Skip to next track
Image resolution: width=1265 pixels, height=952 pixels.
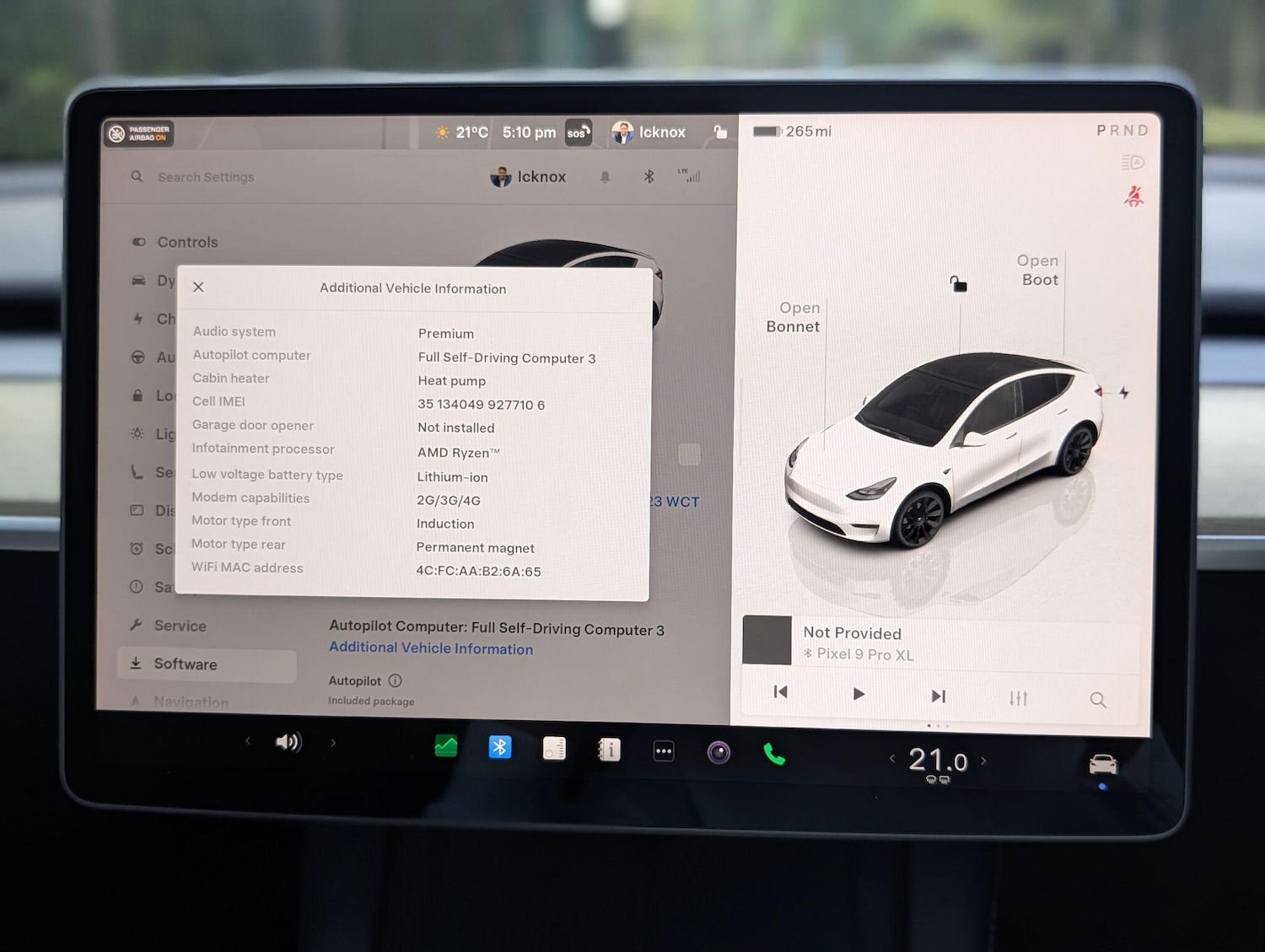(x=938, y=696)
